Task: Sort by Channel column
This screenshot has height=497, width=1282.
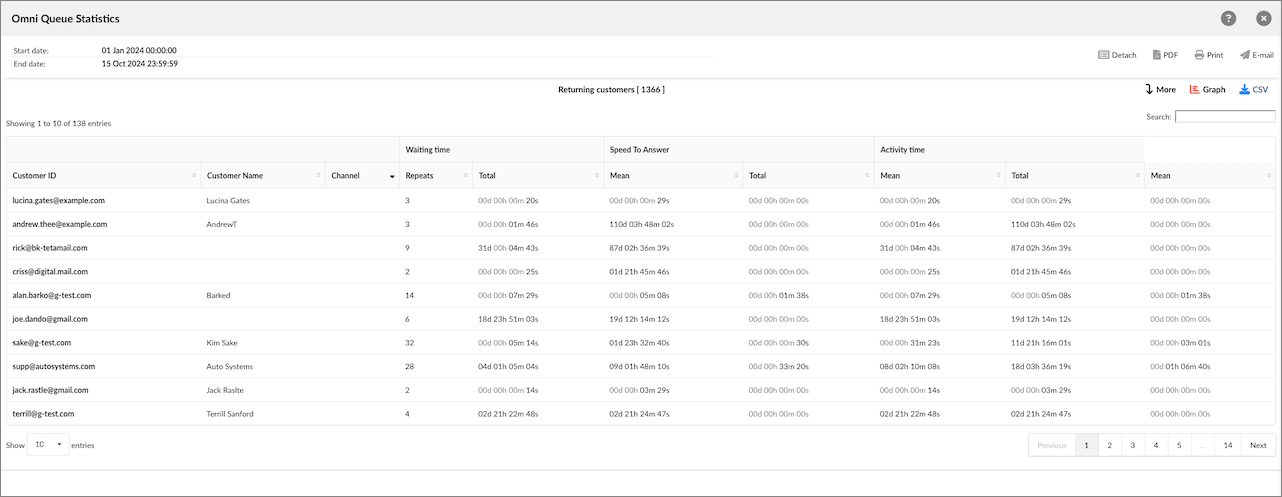Action: pyautogui.click(x=362, y=175)
